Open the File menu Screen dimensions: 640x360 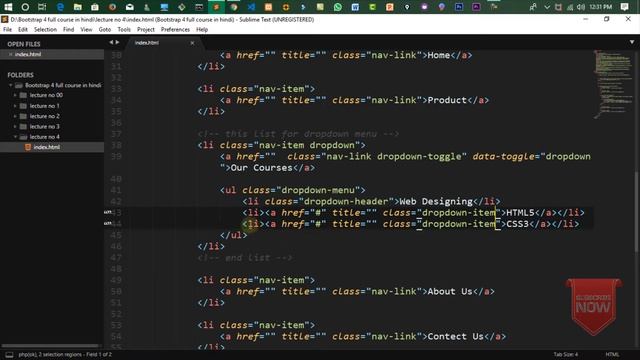tap(7, 29)
